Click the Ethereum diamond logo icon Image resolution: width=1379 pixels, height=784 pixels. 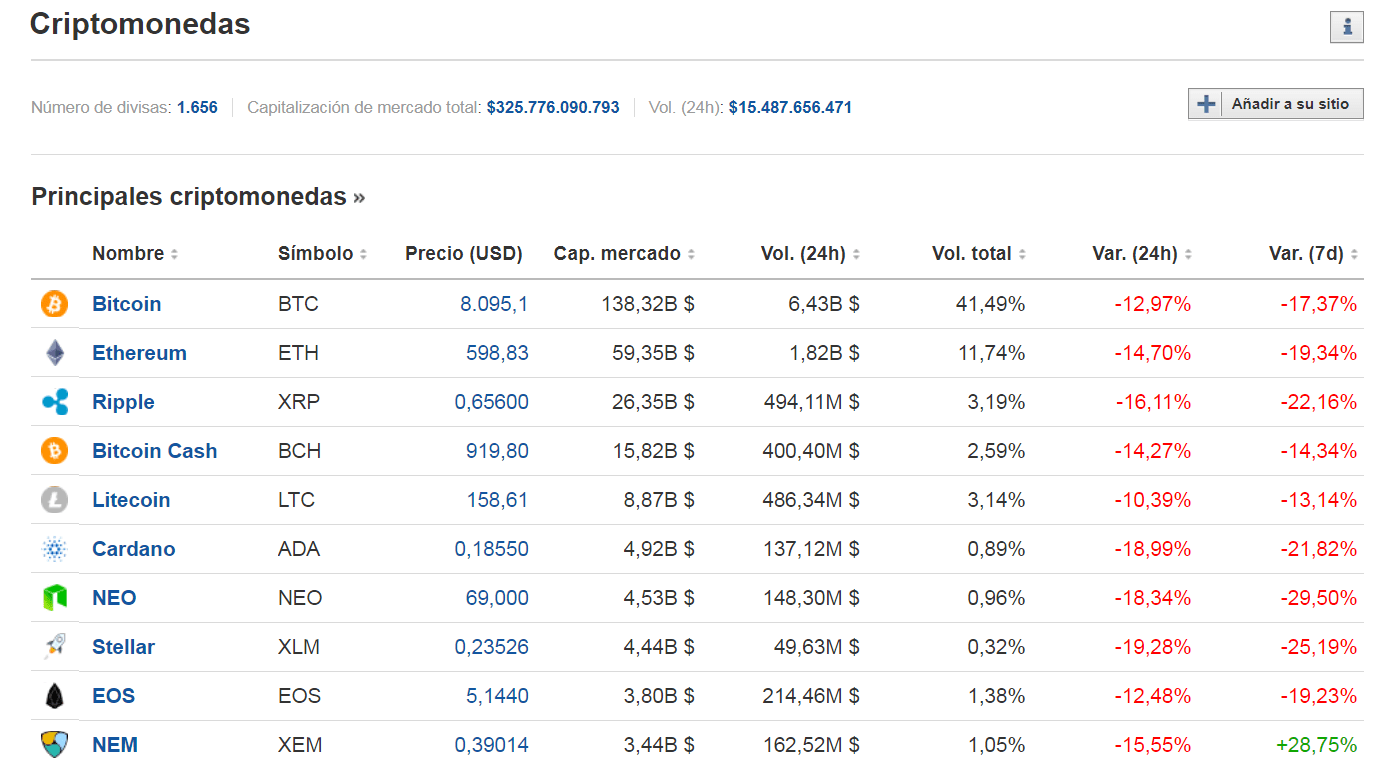(x=54, y=353)
